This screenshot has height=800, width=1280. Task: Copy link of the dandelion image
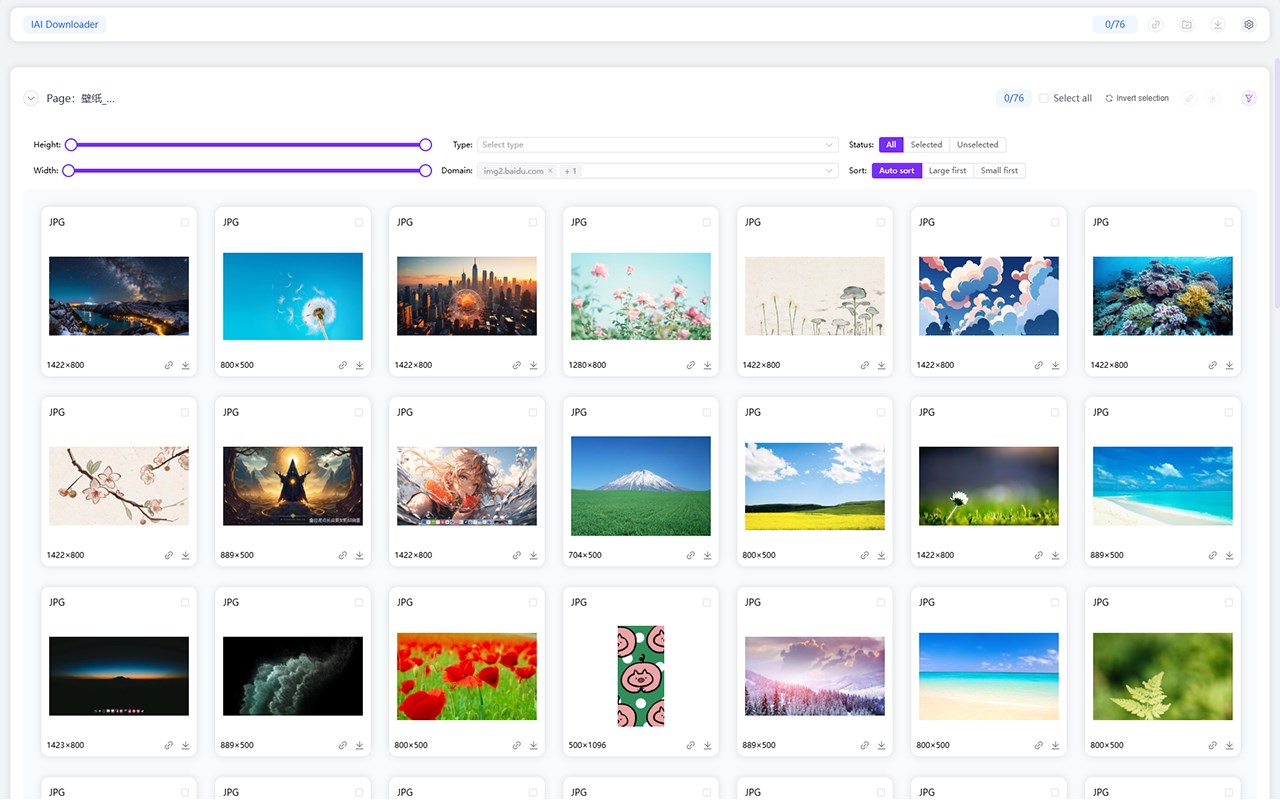pos(343,365)
